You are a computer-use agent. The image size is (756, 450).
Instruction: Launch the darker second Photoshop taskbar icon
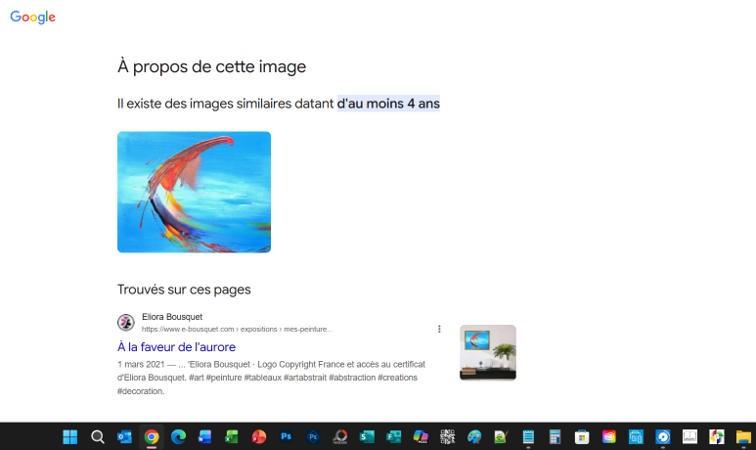click(313, 437)
